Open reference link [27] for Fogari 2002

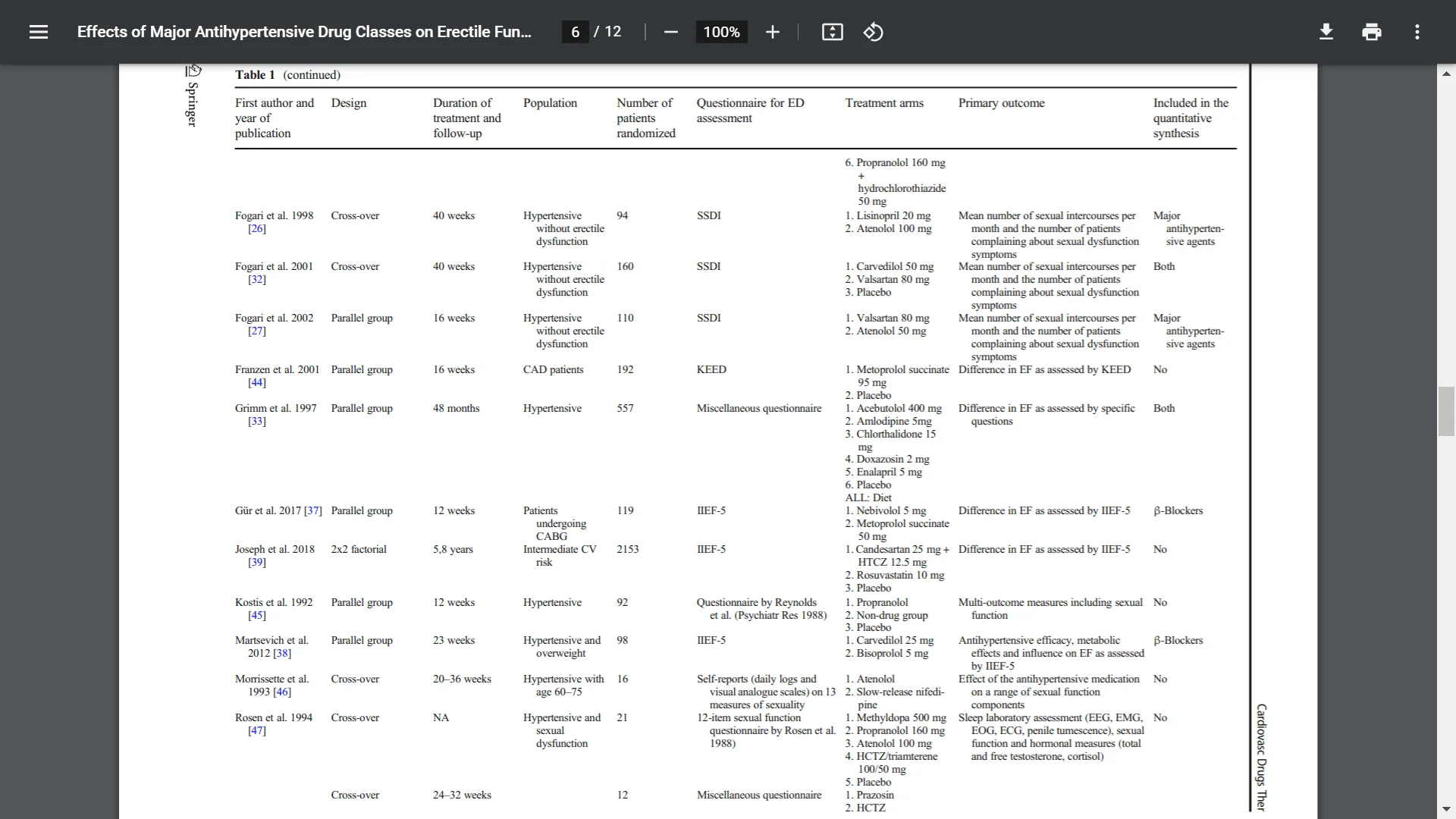coord(257,331)
